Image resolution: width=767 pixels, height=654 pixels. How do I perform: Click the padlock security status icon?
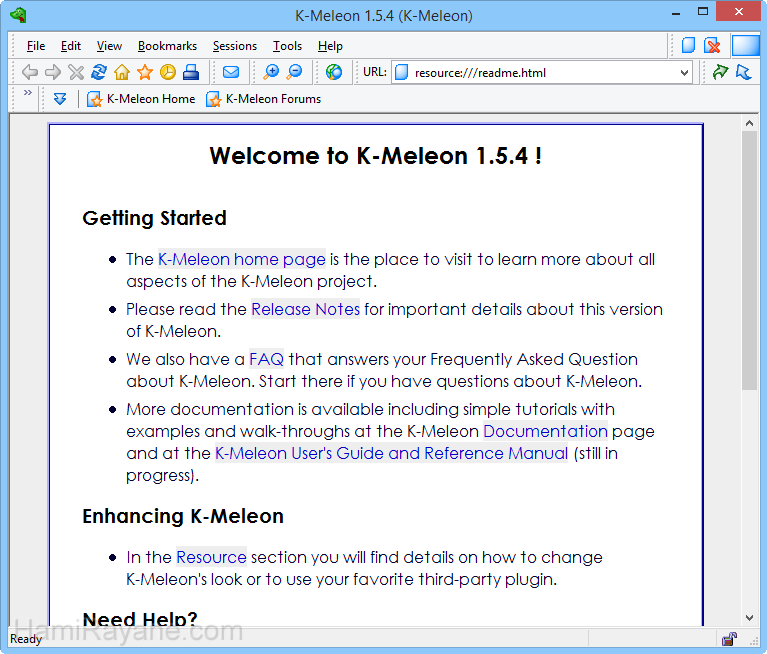(x=729, y=639)
